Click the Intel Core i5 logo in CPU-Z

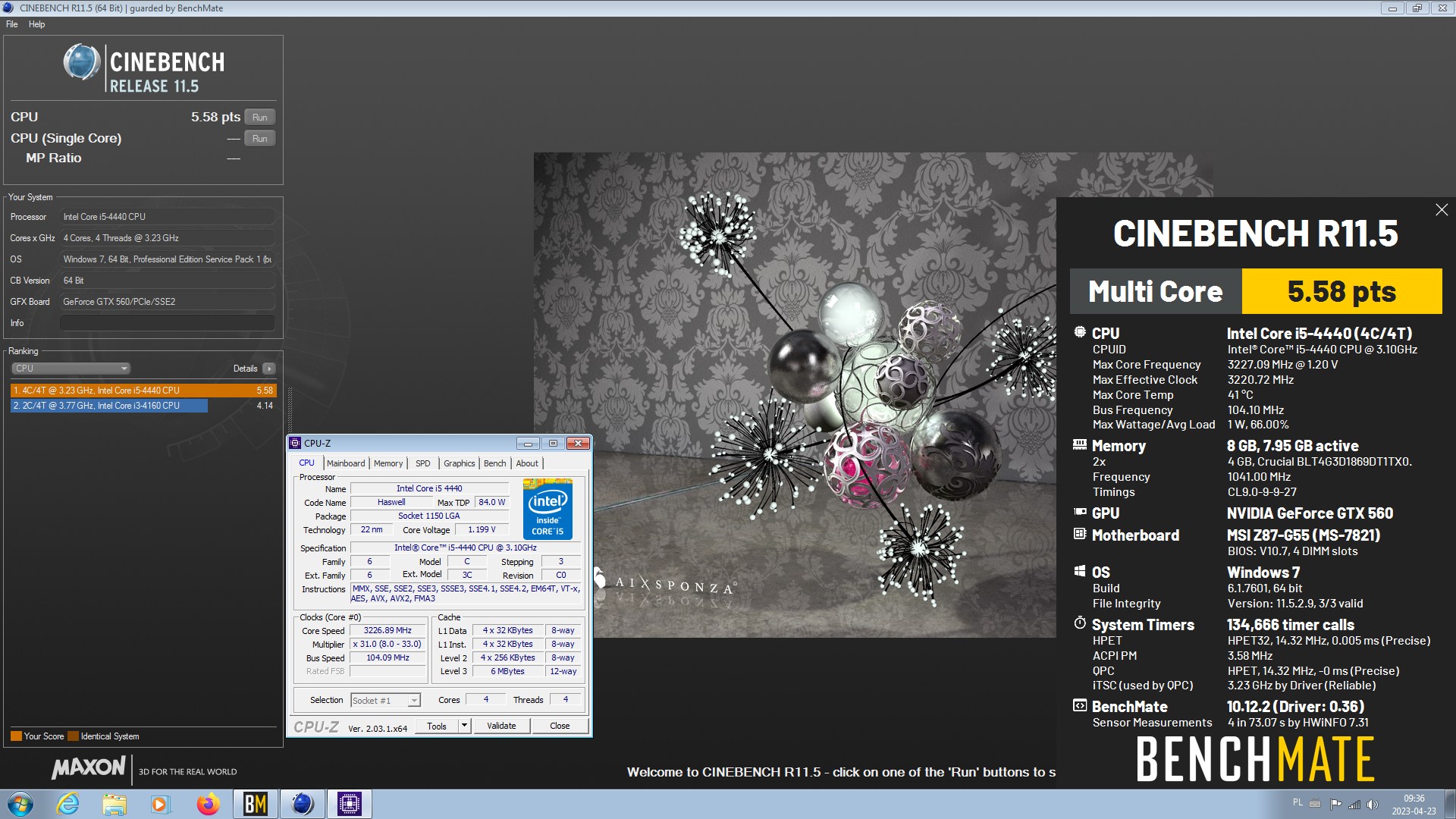pos(548,509)
